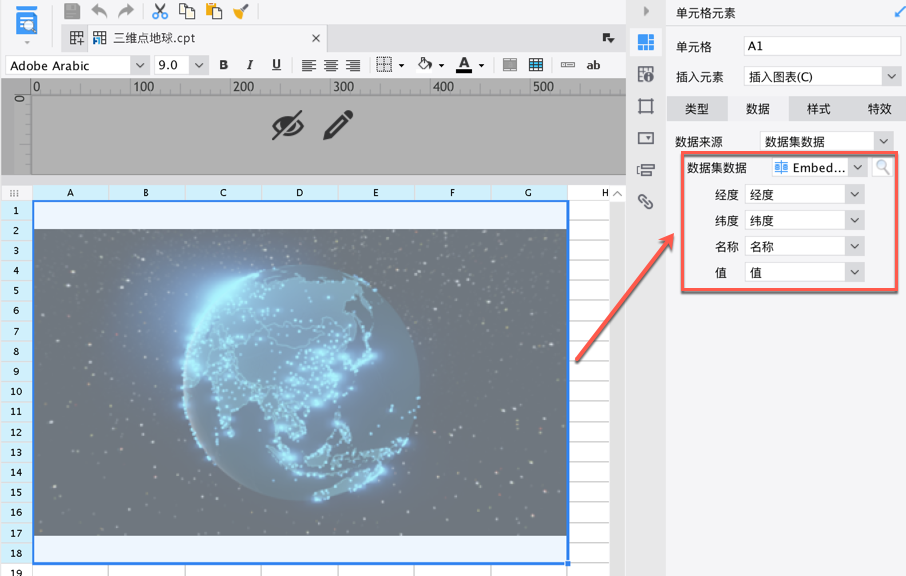Screen dimensions: 906x576
Task: Open cell element panel icon
Action: (x=645, y=42)
